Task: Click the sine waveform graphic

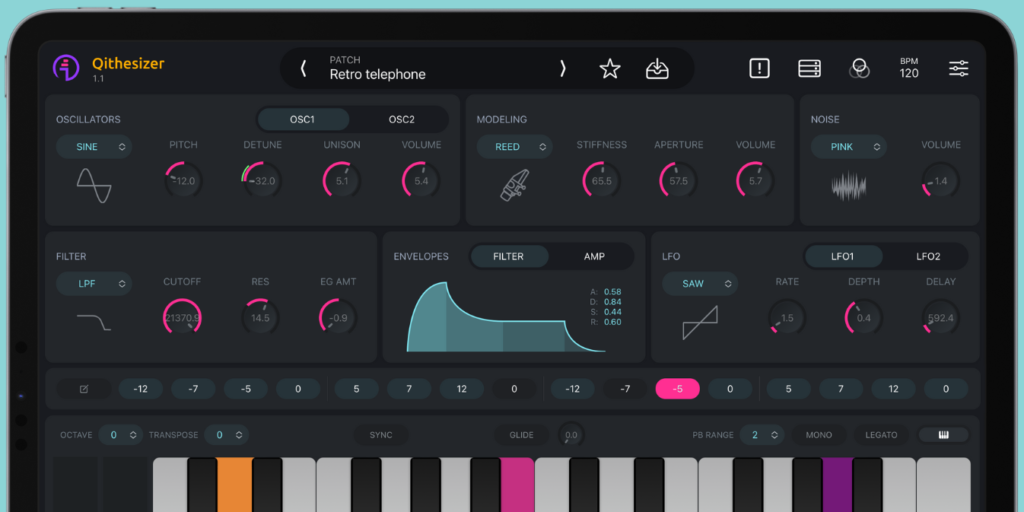Action: (94, 185)
